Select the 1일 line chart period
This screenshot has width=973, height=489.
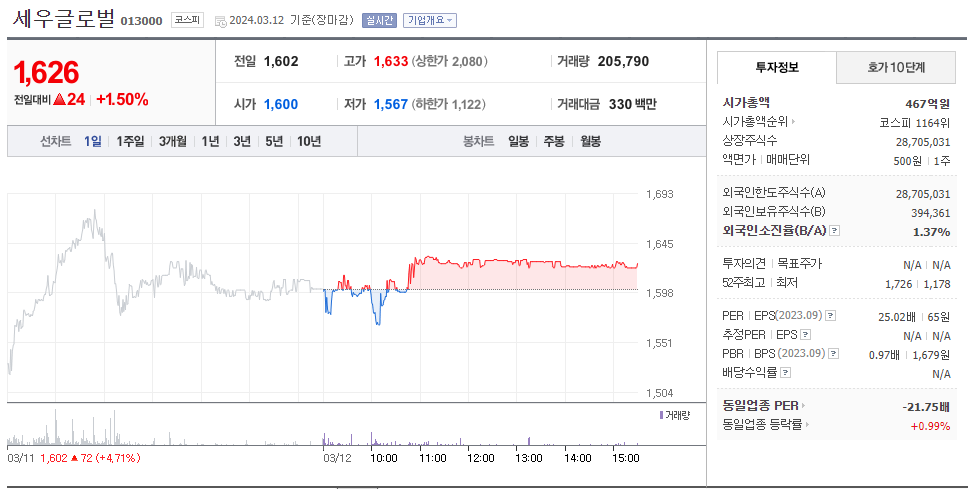coord(92,141)
